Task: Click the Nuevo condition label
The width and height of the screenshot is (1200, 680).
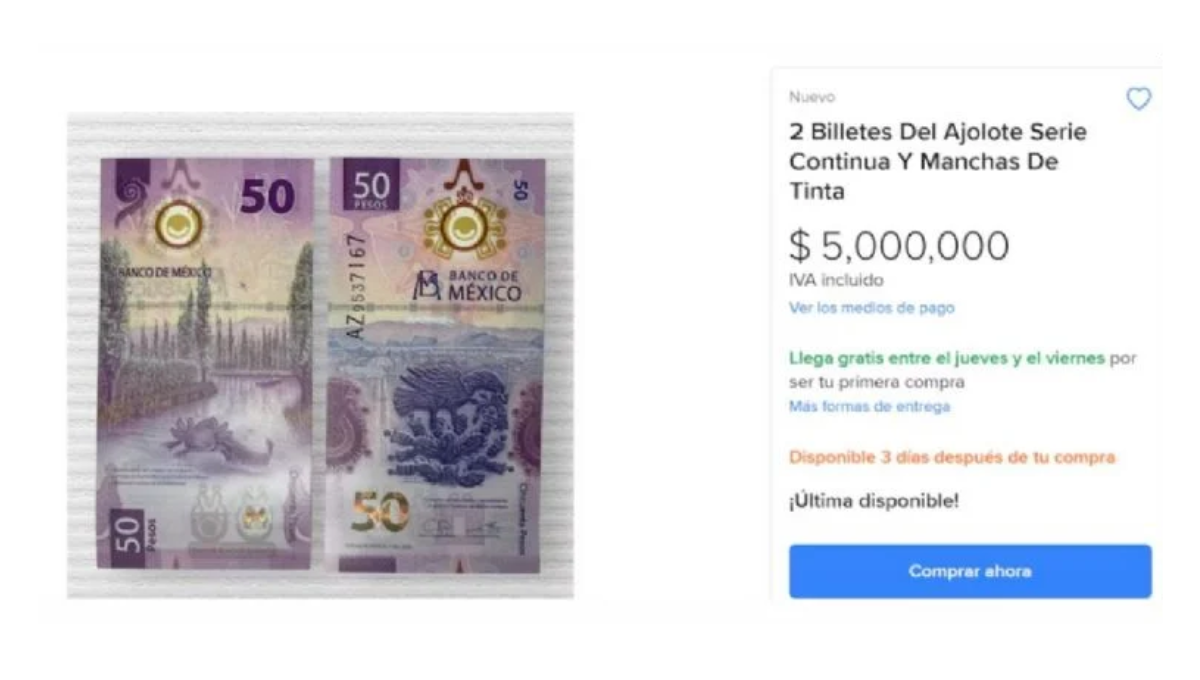Action: [812, 97]
